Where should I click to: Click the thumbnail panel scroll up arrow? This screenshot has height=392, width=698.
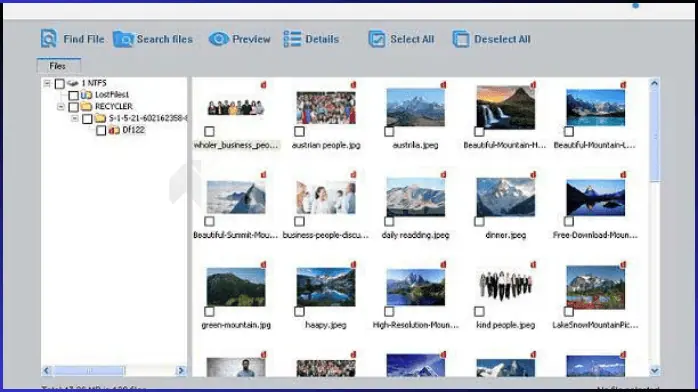654,83
